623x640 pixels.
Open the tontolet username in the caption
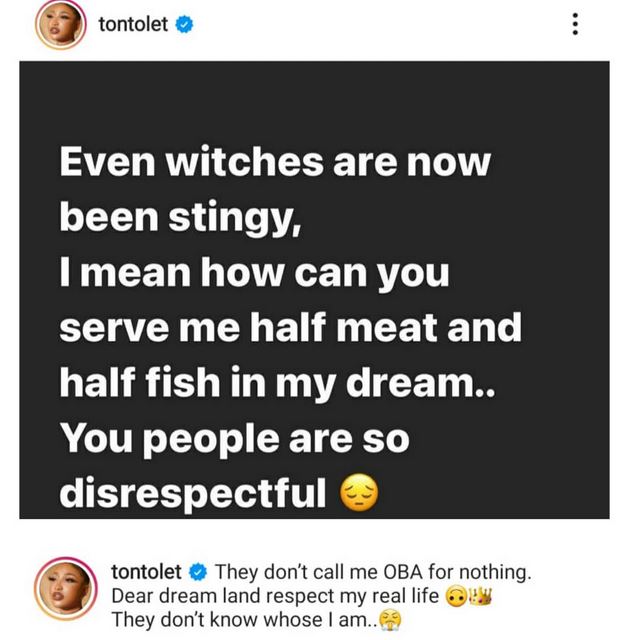(147, 572)
